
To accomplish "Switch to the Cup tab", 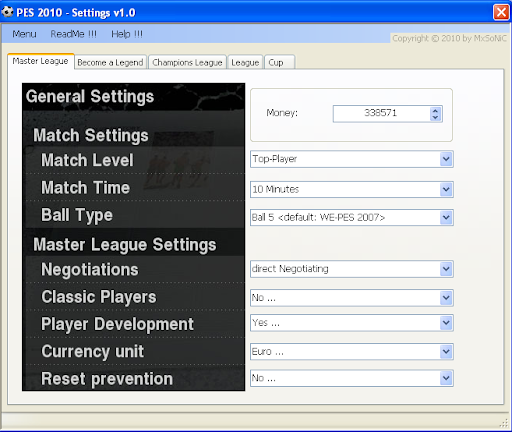I will pyautogui.click(x=279, y=62).
